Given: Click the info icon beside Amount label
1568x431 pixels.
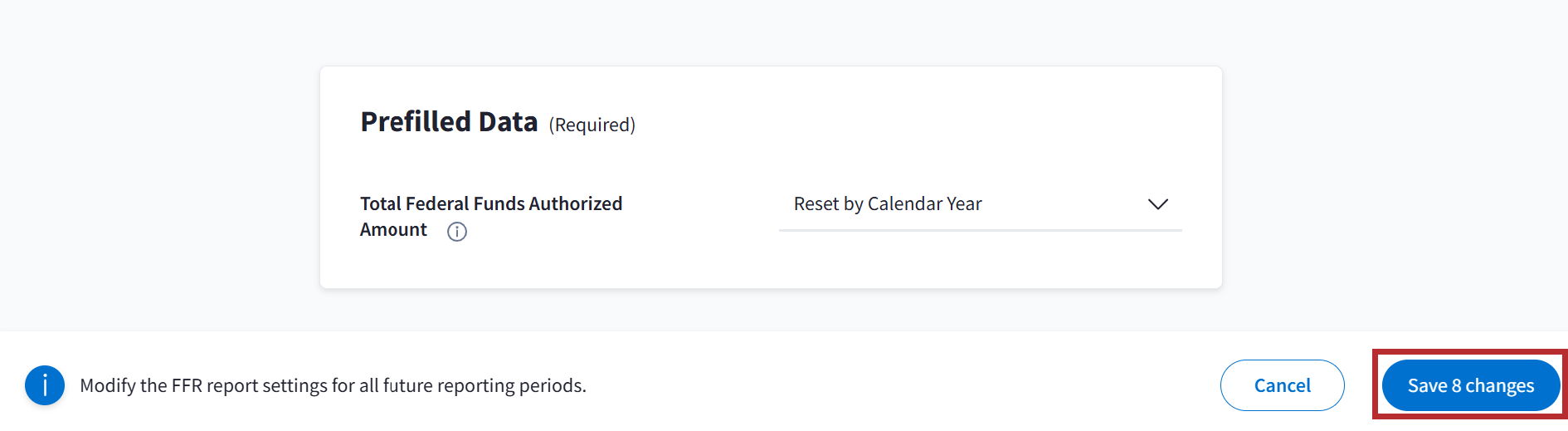Looking at the screenshot, I should click(457, 232).
